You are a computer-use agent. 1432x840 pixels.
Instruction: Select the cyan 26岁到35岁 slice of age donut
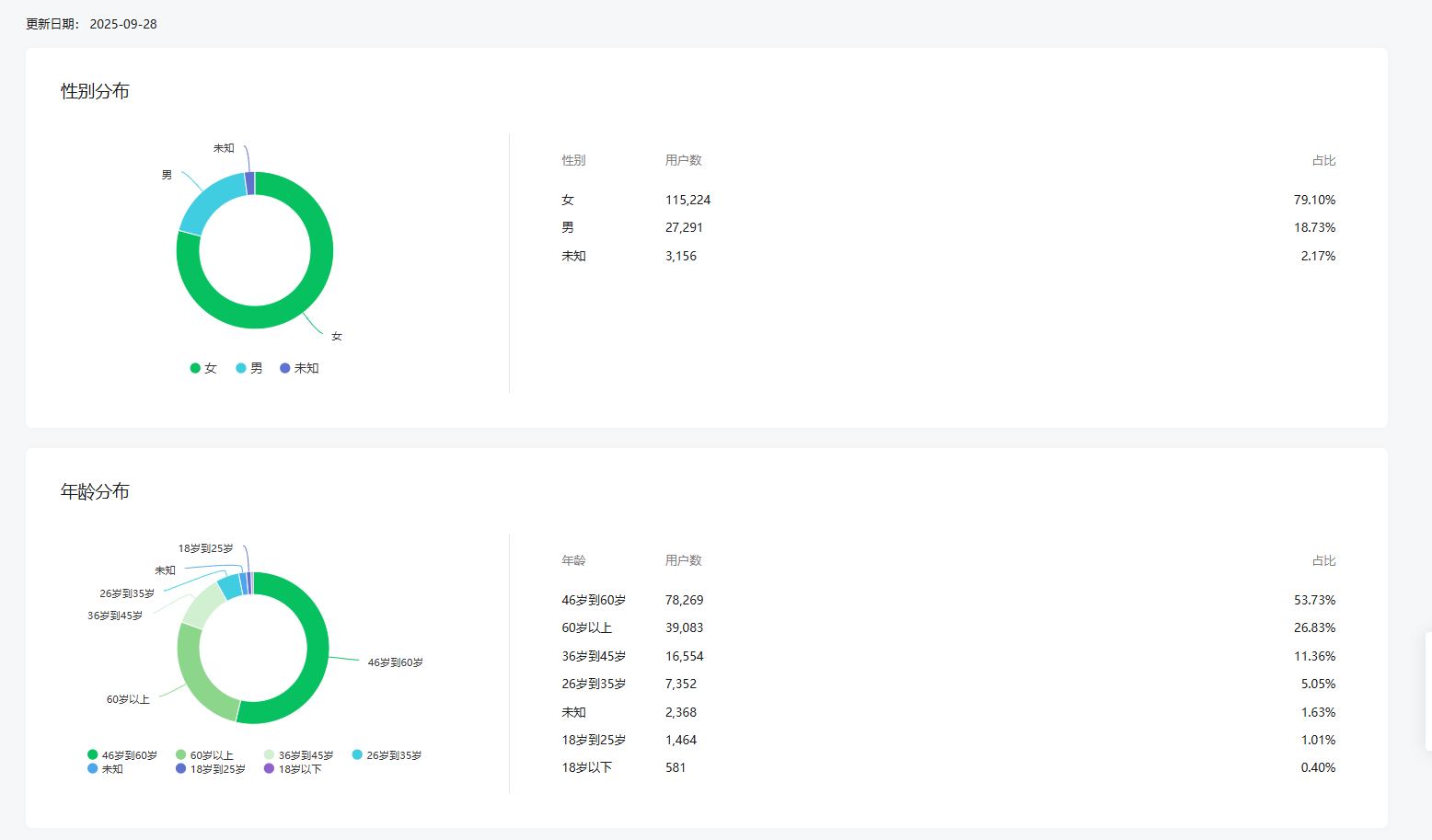point(229,586)
